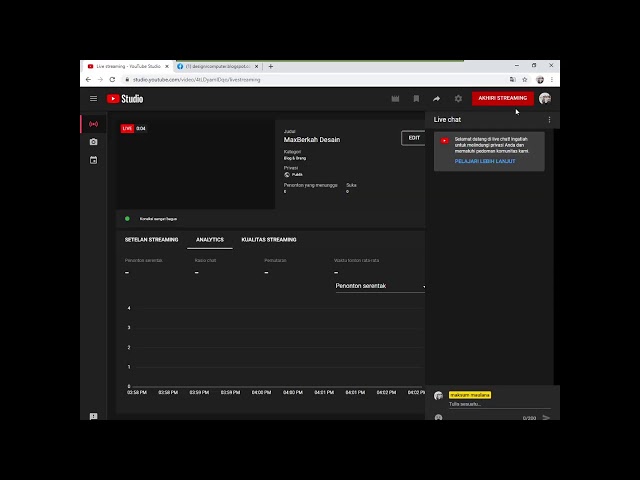Open stream settings gear icon
Viewport: 640px width, 480px height.
(x=458, y=98)
